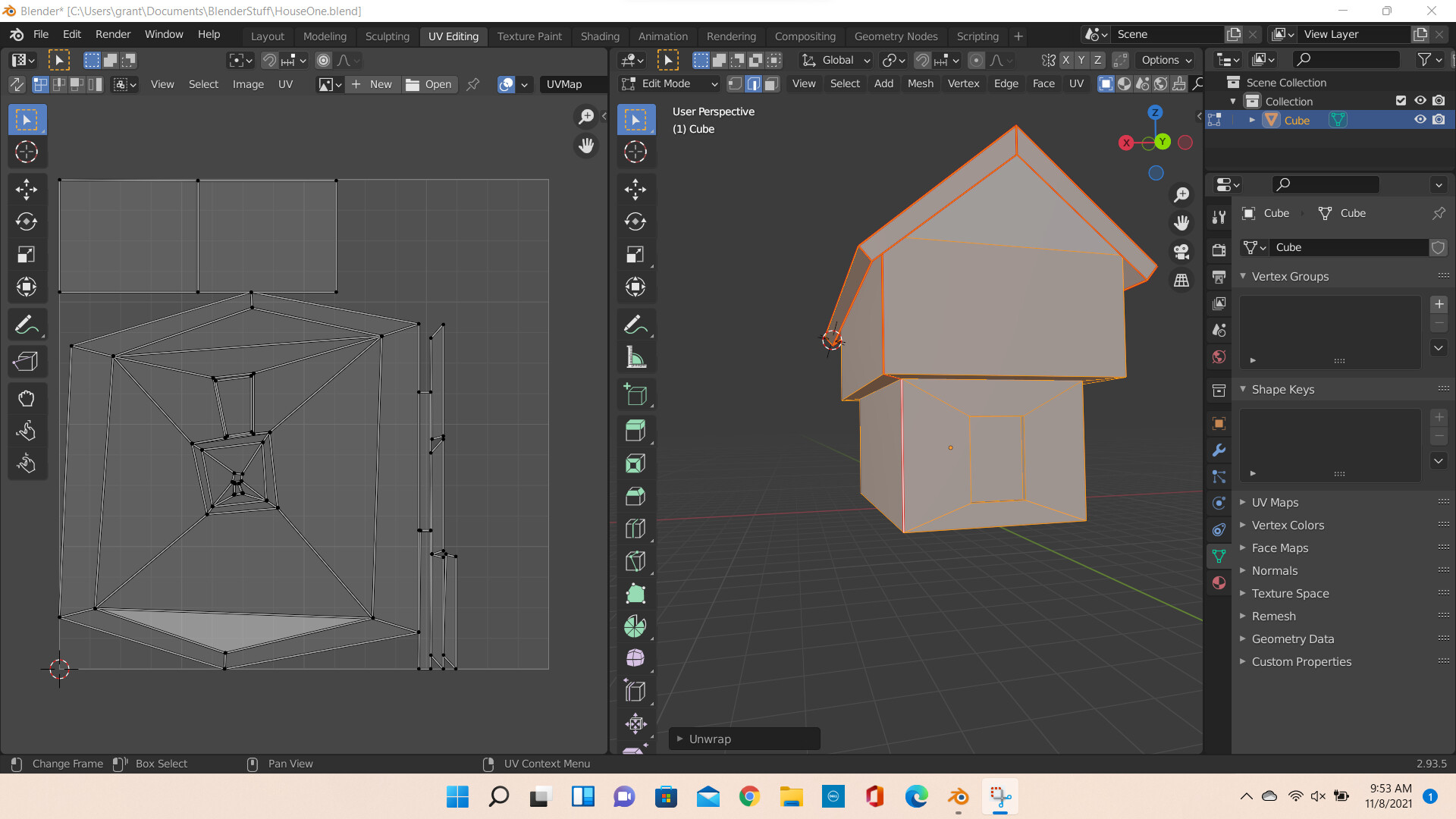Disable Cube render visibility via camera toggle

[1439, 120]
